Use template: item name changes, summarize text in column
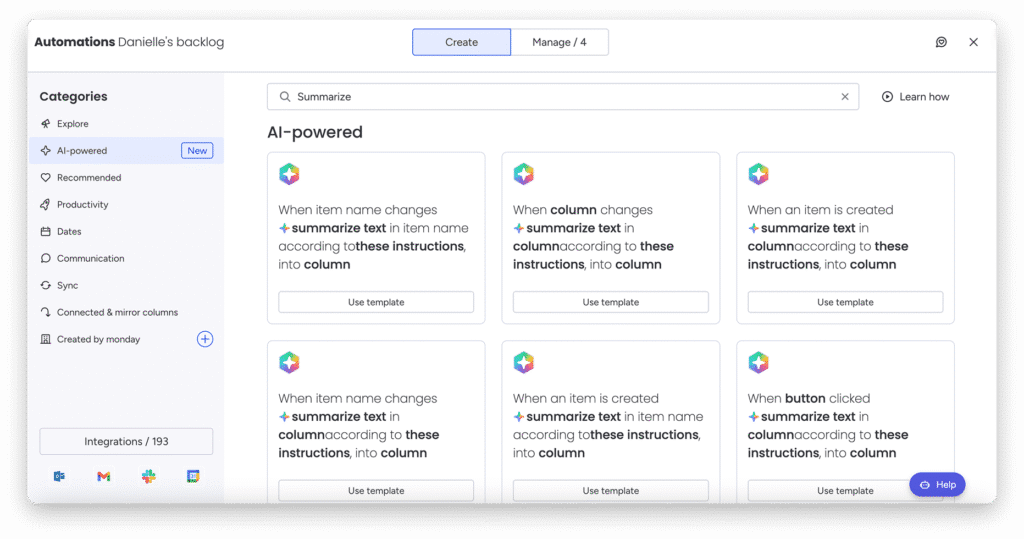 click(376, 491)
